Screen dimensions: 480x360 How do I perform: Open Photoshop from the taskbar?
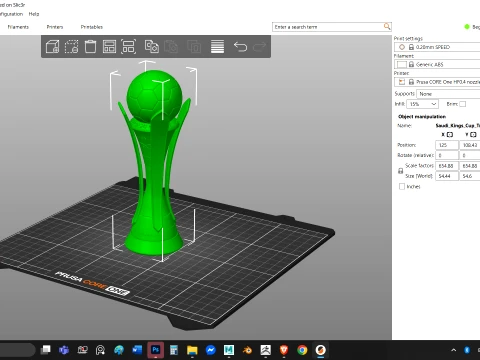pyautogui.click(x=155, y=350)
